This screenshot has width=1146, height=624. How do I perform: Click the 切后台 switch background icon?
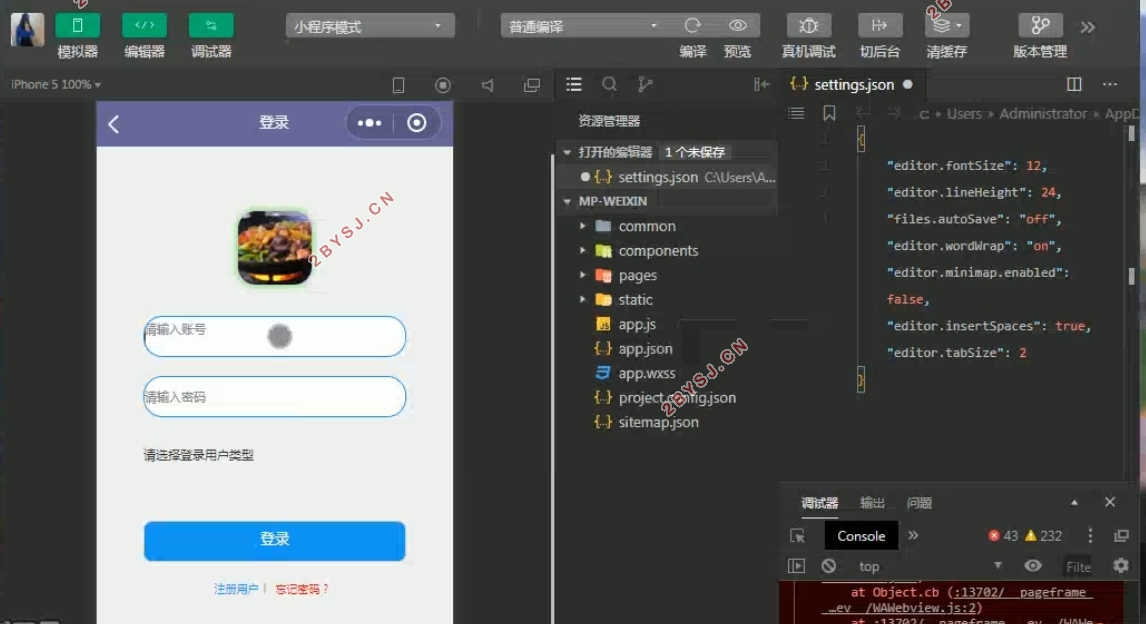point(879,26)
